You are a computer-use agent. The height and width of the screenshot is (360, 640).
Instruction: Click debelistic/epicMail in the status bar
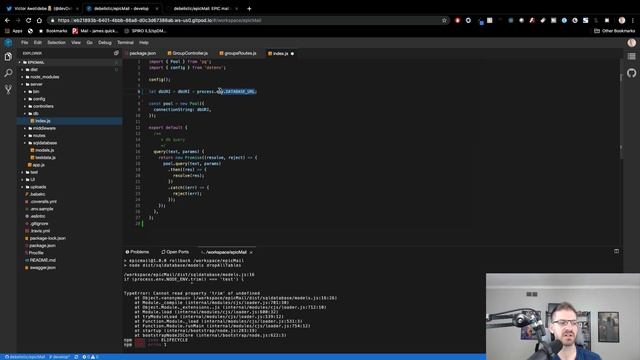25,357
